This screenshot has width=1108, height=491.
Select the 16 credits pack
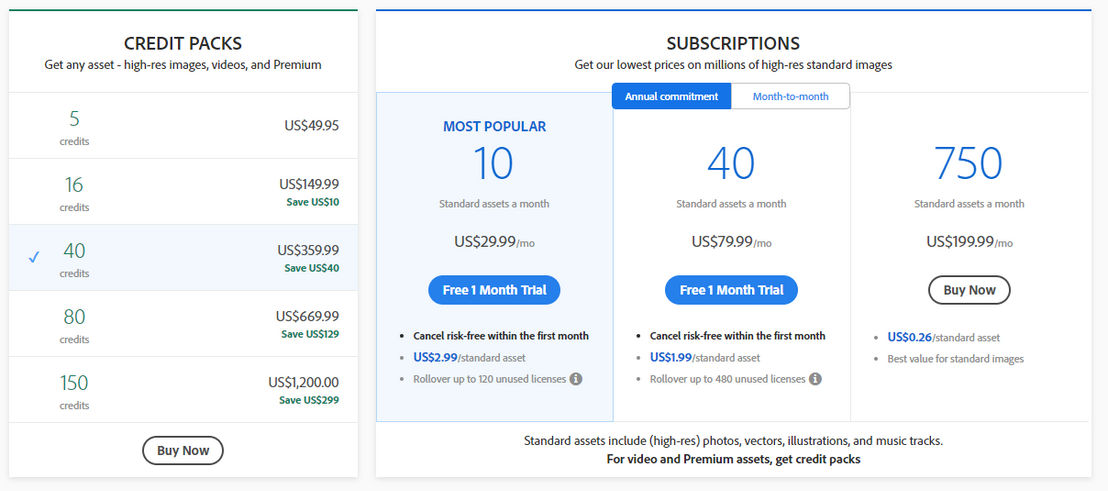(x=183, y=191)
